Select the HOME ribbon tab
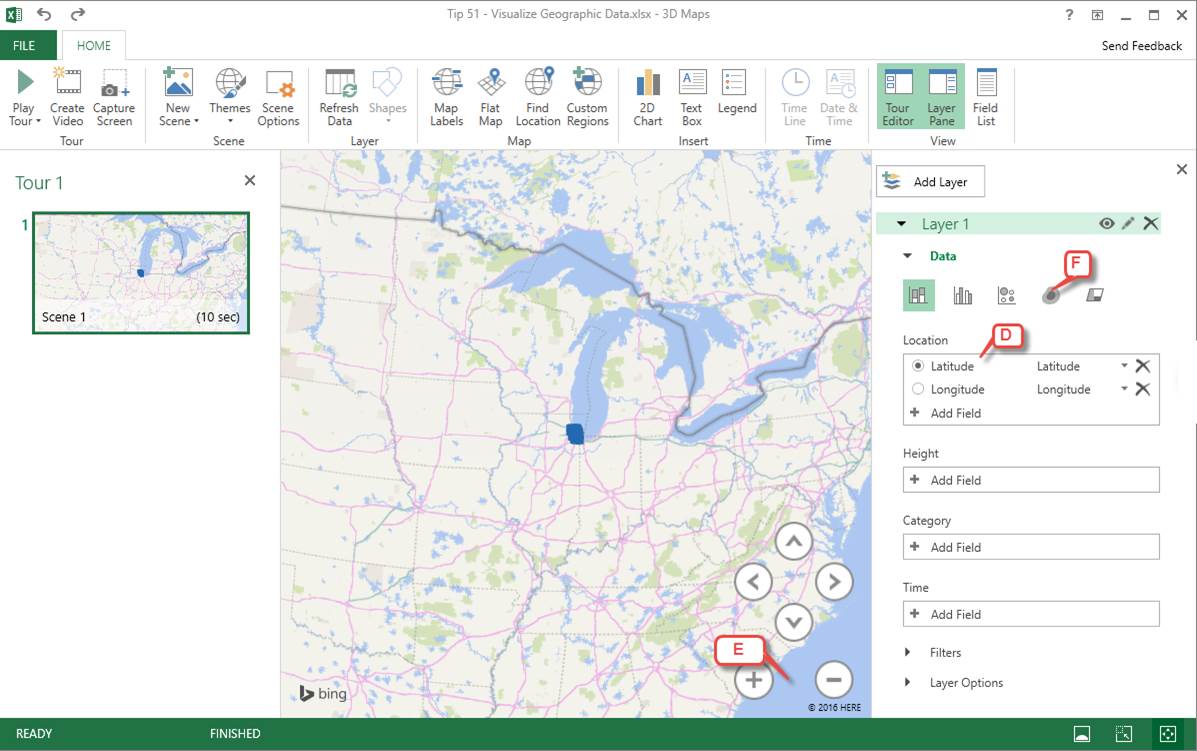This screenshot has width=1197, height=751. 94,45
